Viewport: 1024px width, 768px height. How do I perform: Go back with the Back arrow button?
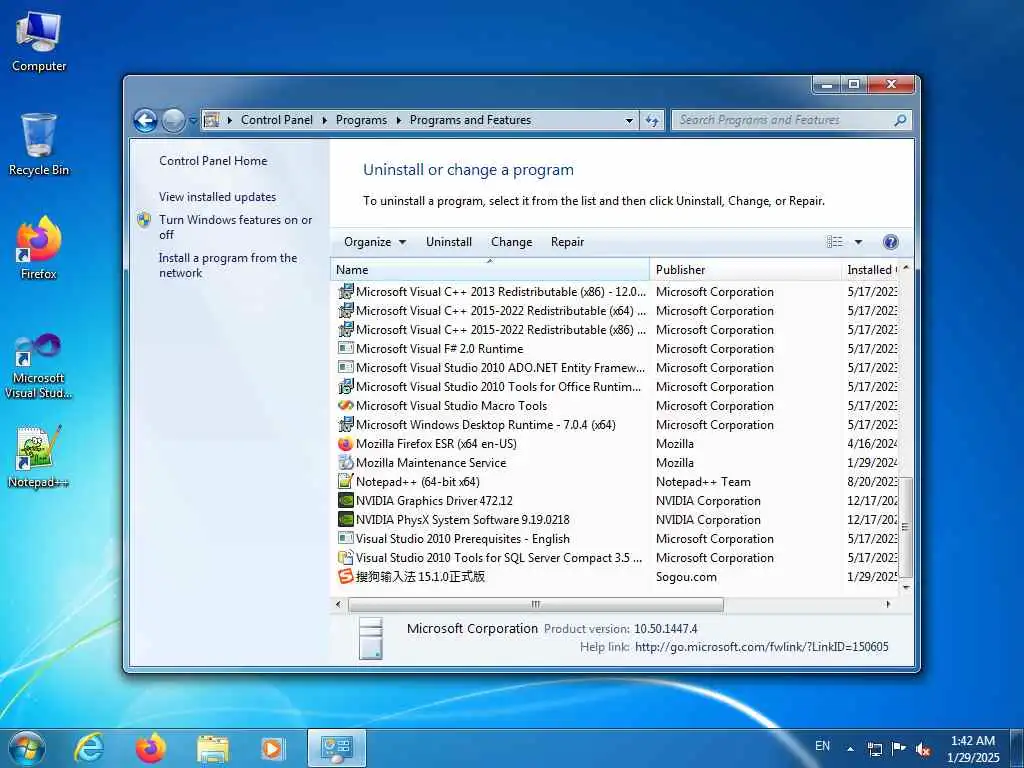[x=146, y=120]
